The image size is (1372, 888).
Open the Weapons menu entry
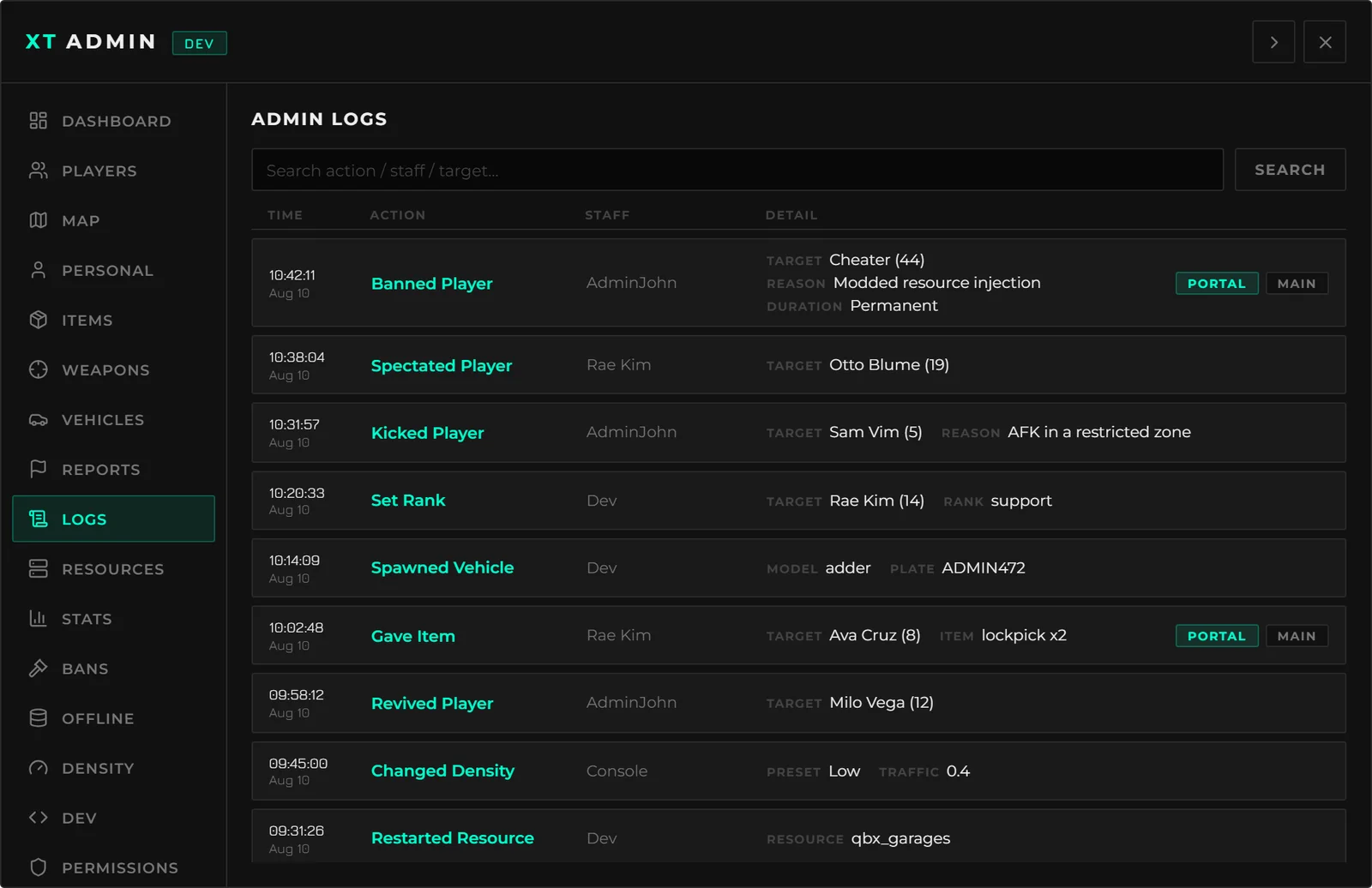(x=113, y=369)
